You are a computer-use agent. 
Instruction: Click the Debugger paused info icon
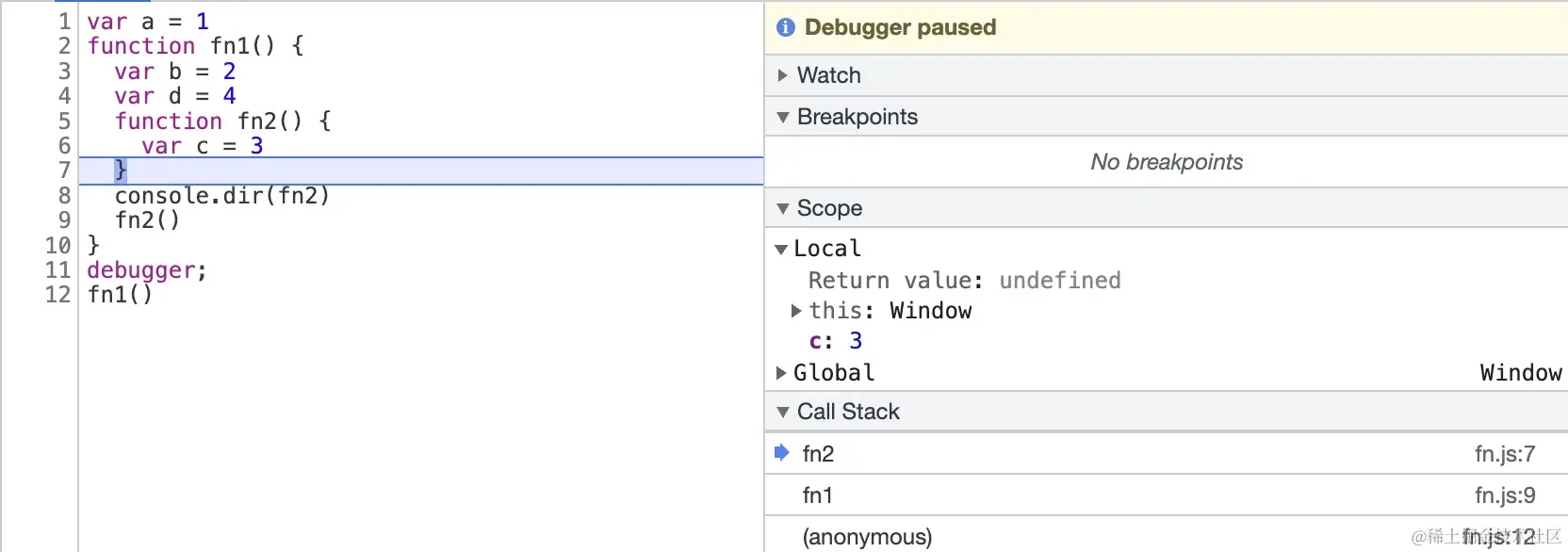coord(785,27)
